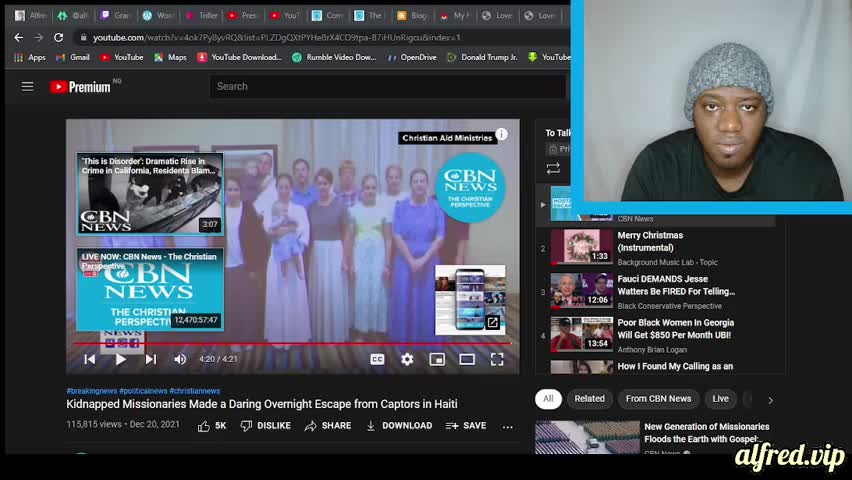Open 'LIVE NOW: CBN News' end-screen stream

[150, 290]
